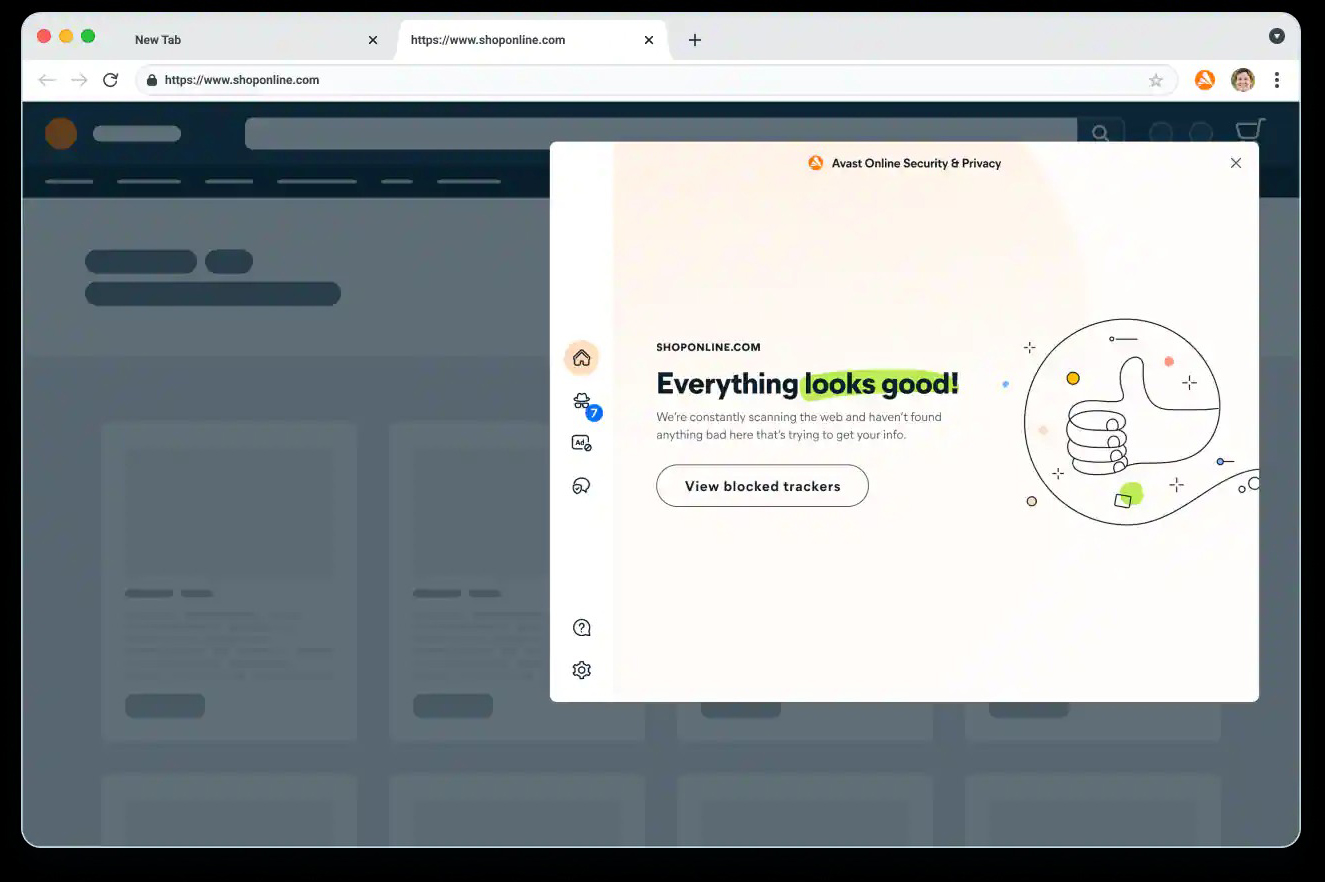Open the browser three-dot menu

pos(1277,80)
